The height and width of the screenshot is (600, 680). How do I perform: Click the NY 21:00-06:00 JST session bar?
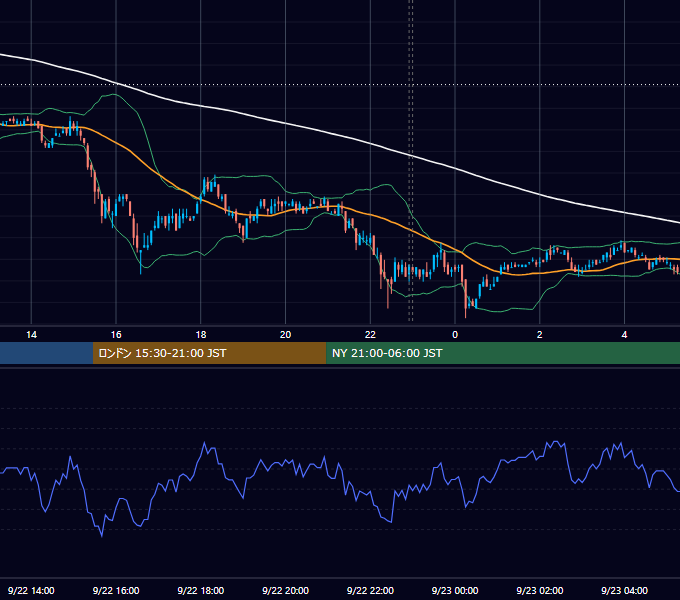coord(503,353)
